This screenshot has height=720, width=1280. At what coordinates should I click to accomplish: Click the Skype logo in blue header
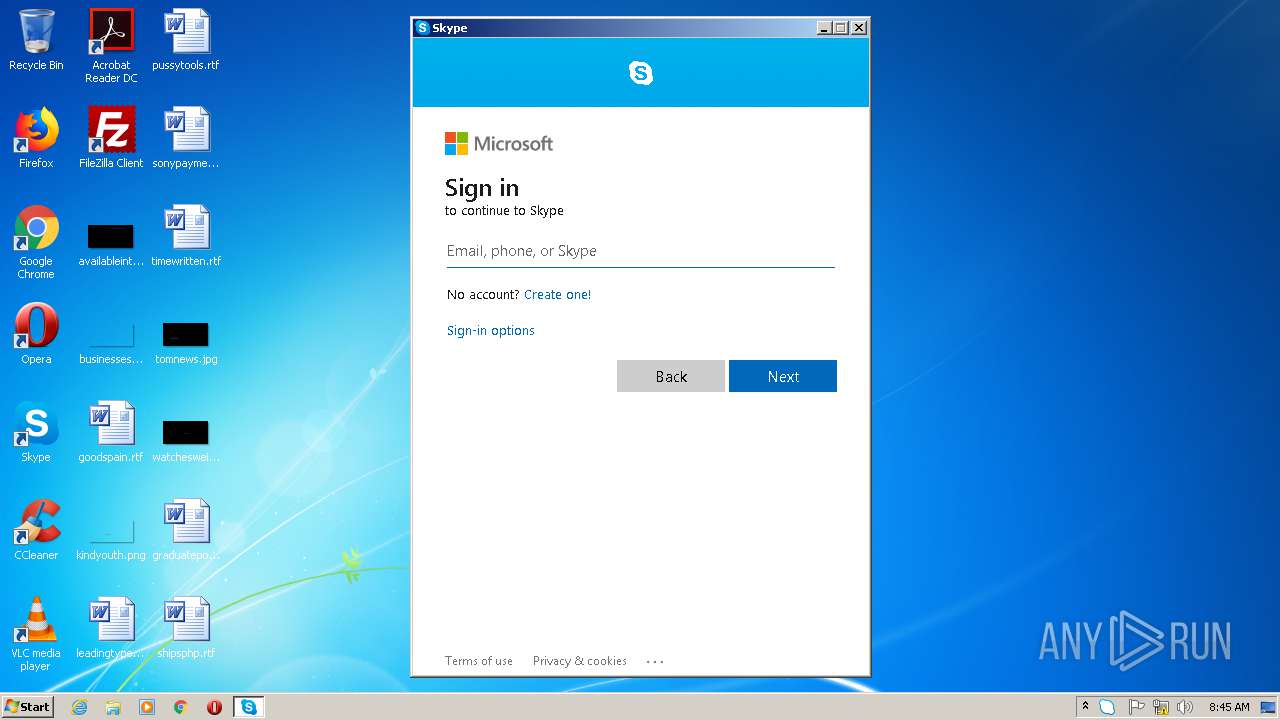pyautogui.click(x=641, y=72)
